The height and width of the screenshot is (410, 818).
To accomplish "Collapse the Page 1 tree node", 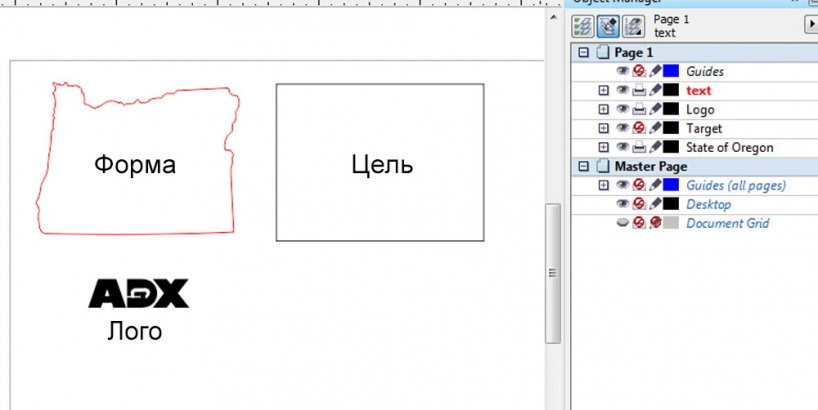I will (584, 52).
